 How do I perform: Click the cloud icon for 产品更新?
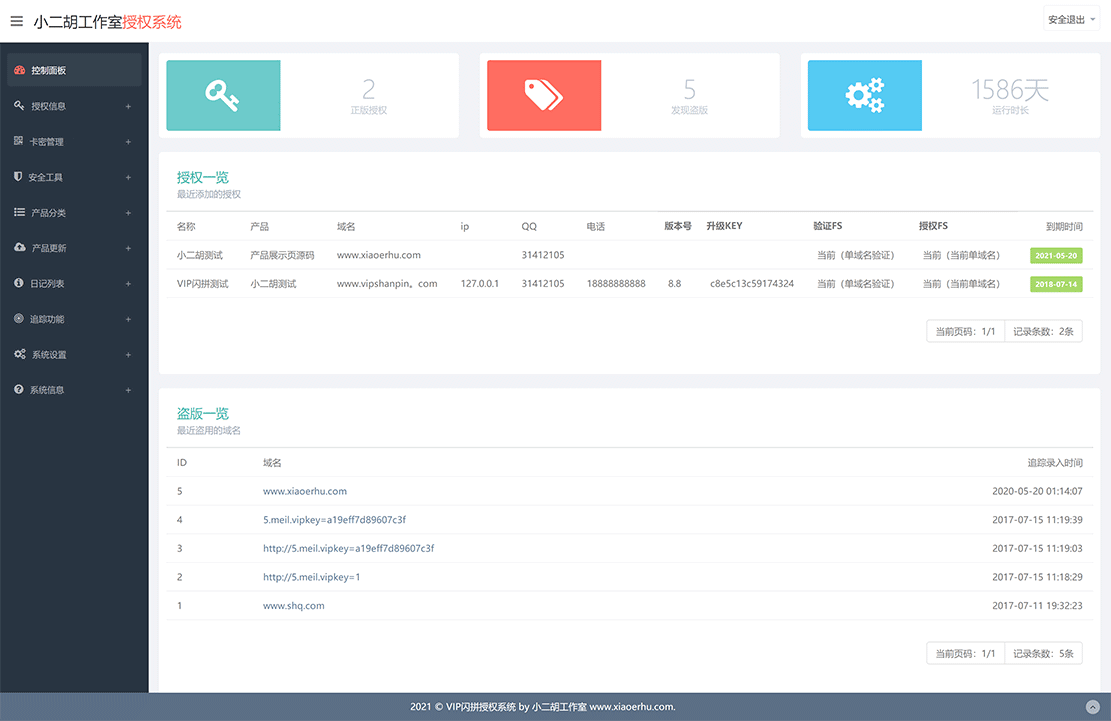pos(19,247)
